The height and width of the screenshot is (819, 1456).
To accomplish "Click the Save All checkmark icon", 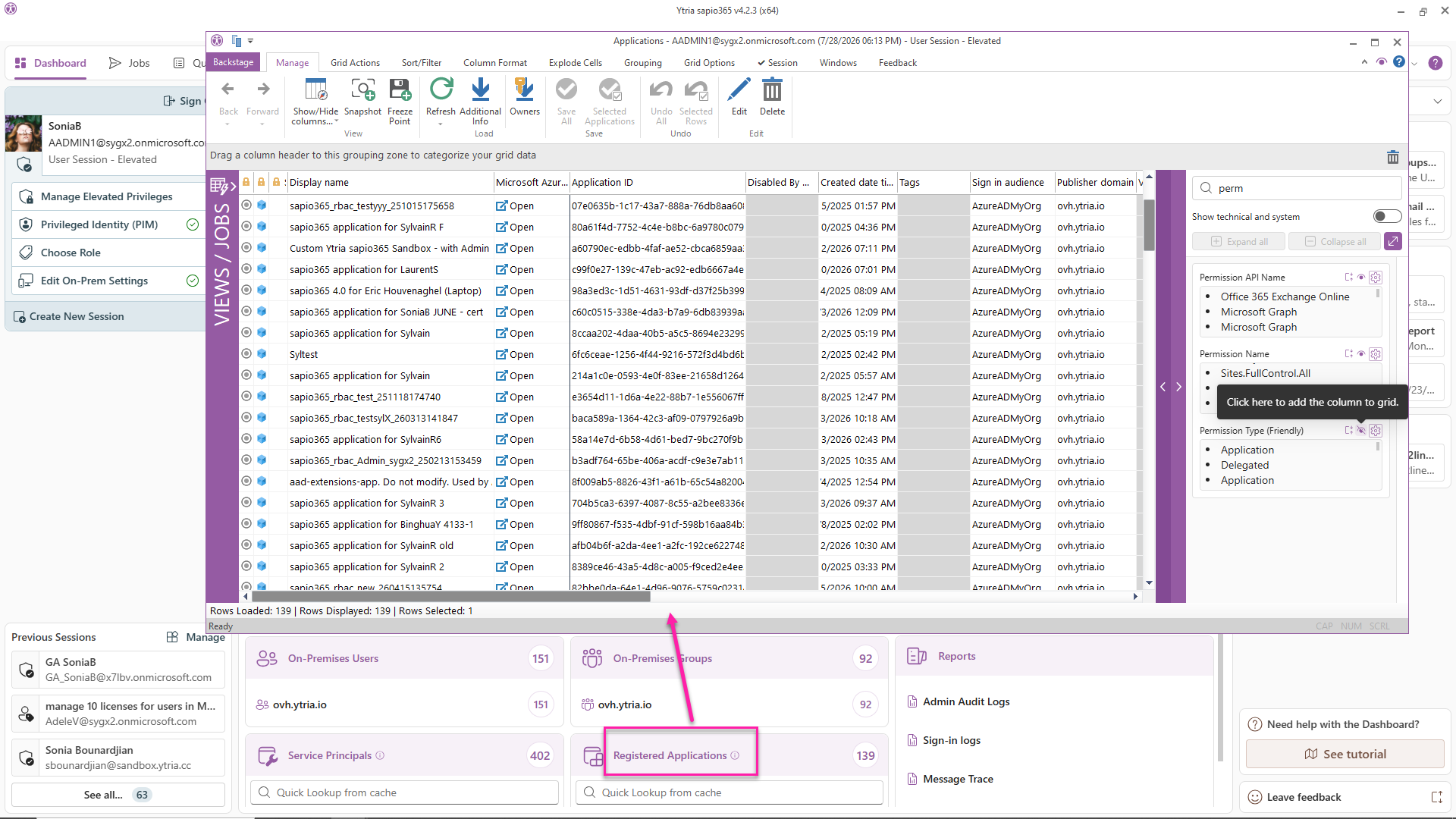I will click(566, 90).
